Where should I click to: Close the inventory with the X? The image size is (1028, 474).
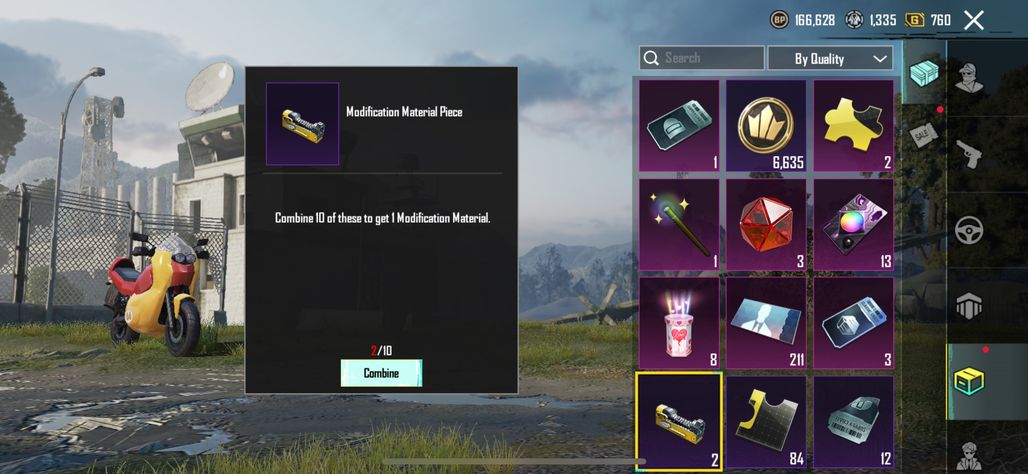(974, 20)
